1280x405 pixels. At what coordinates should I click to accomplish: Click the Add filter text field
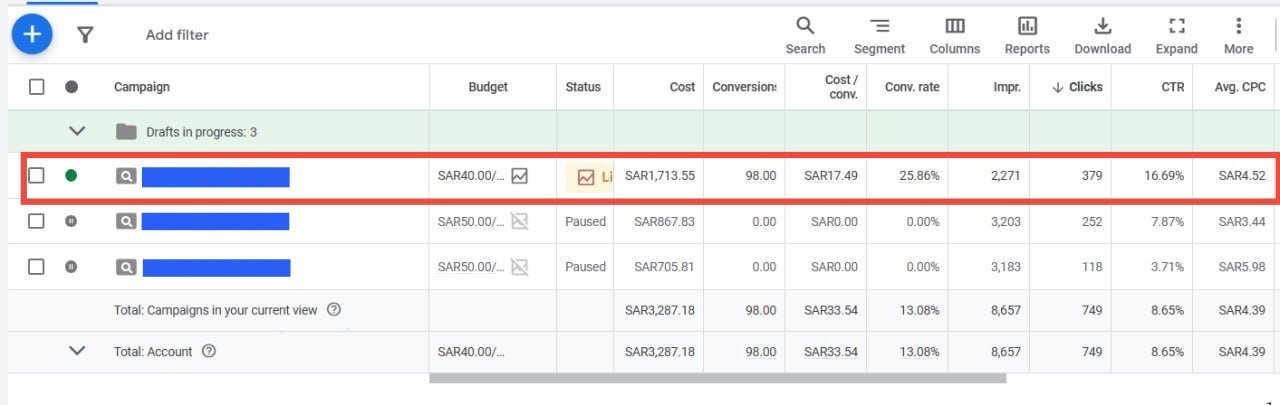click(177, 35)
